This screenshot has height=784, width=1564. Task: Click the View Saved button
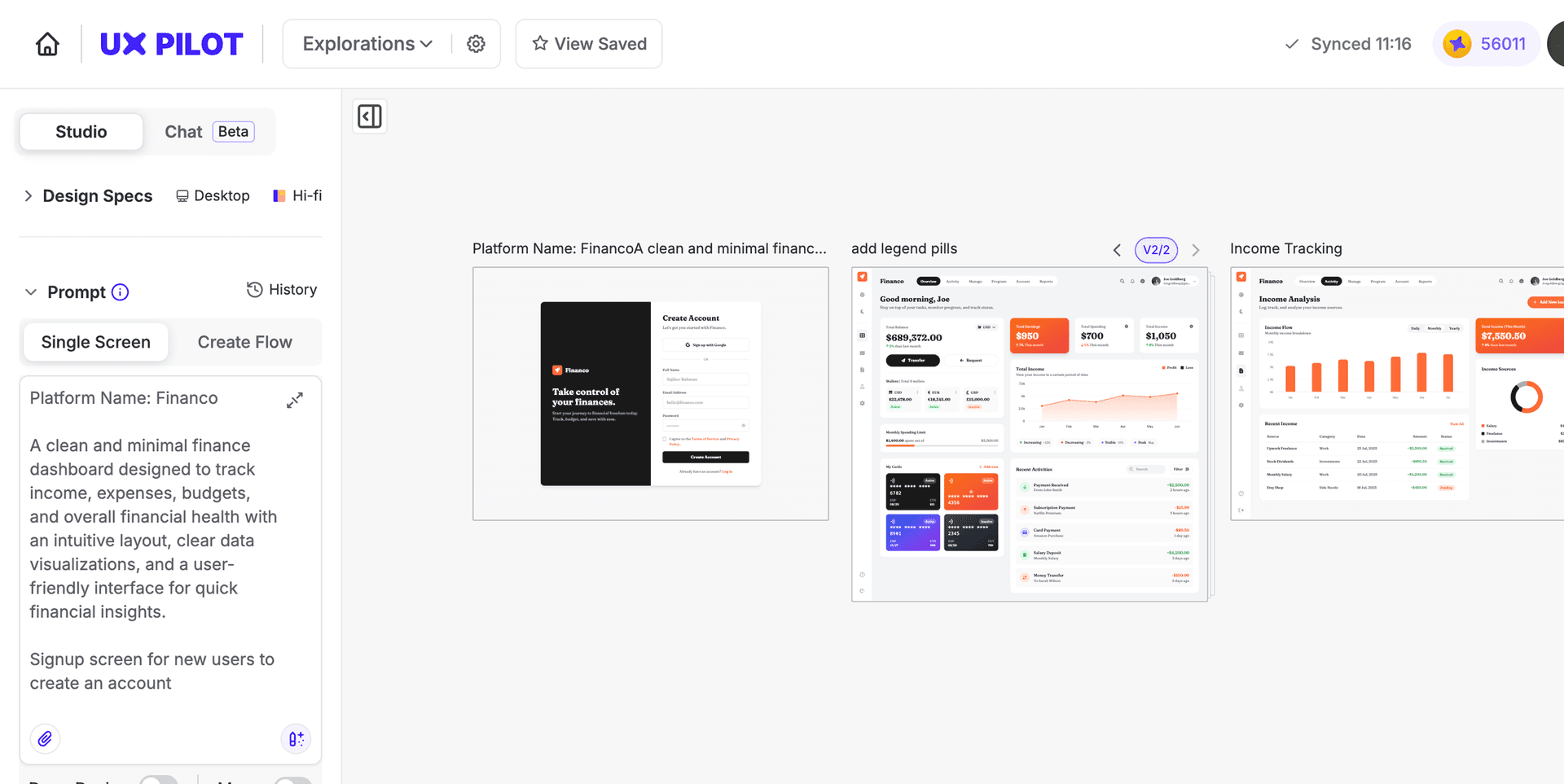click(x=588, y=43)
